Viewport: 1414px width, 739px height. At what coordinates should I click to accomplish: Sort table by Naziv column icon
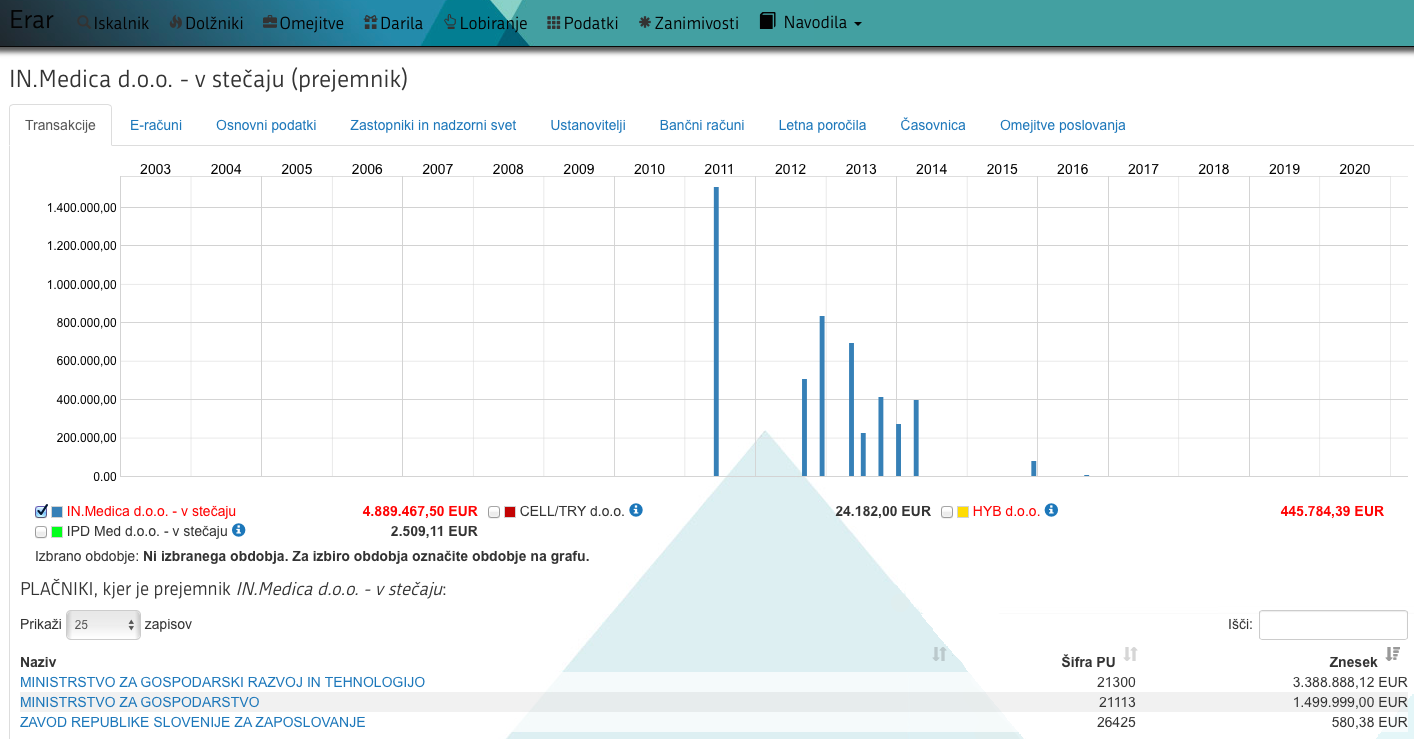click(939, 654)
